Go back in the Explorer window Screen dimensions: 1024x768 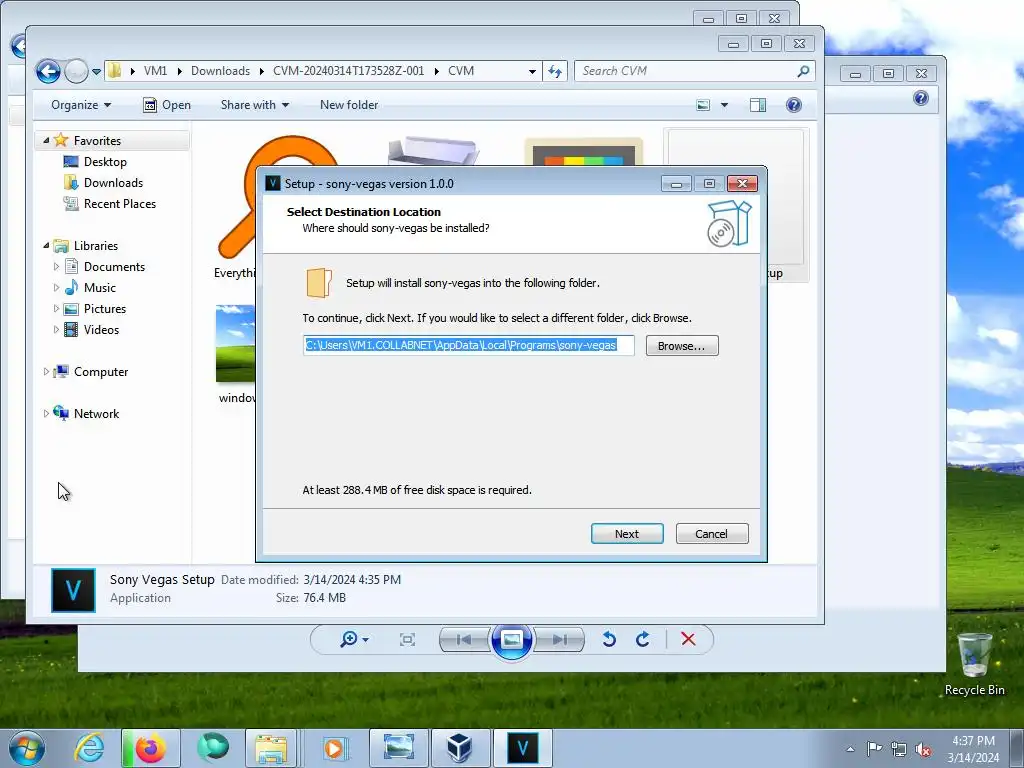coord(48,71)
